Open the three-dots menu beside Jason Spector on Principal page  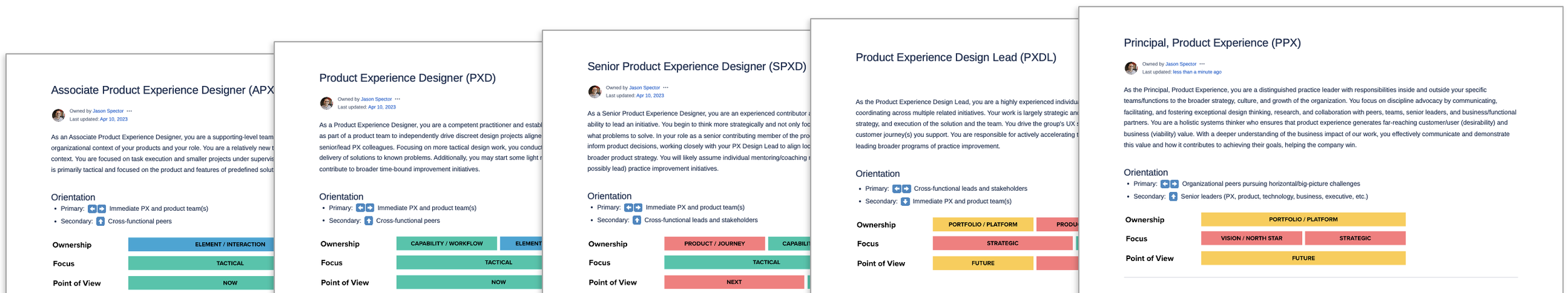(1202, 64)
